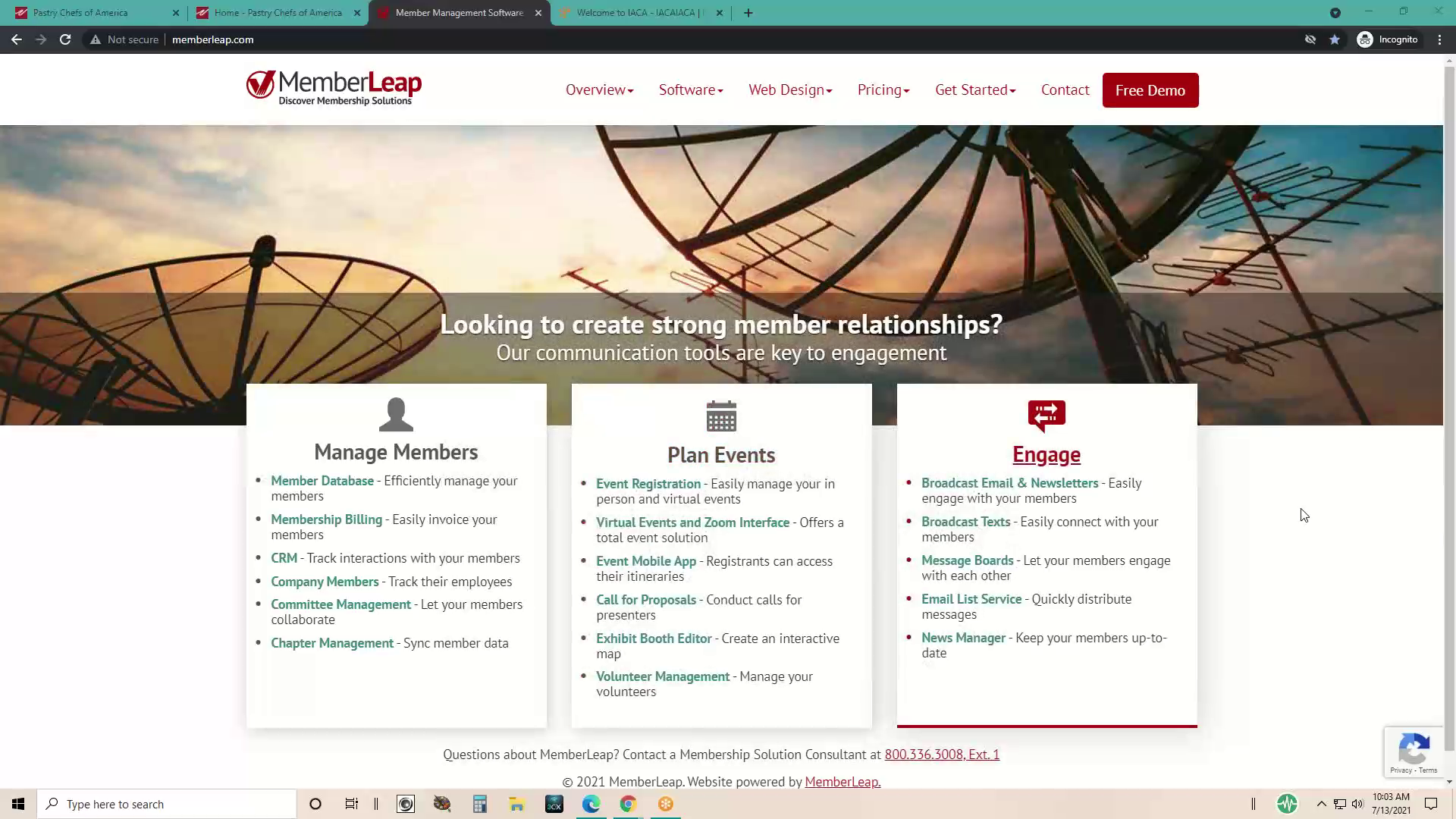The height and width of the screenshot is (819, 1456).
Task: Click the address bar URL memberleap.com
Action: [212, 39]
